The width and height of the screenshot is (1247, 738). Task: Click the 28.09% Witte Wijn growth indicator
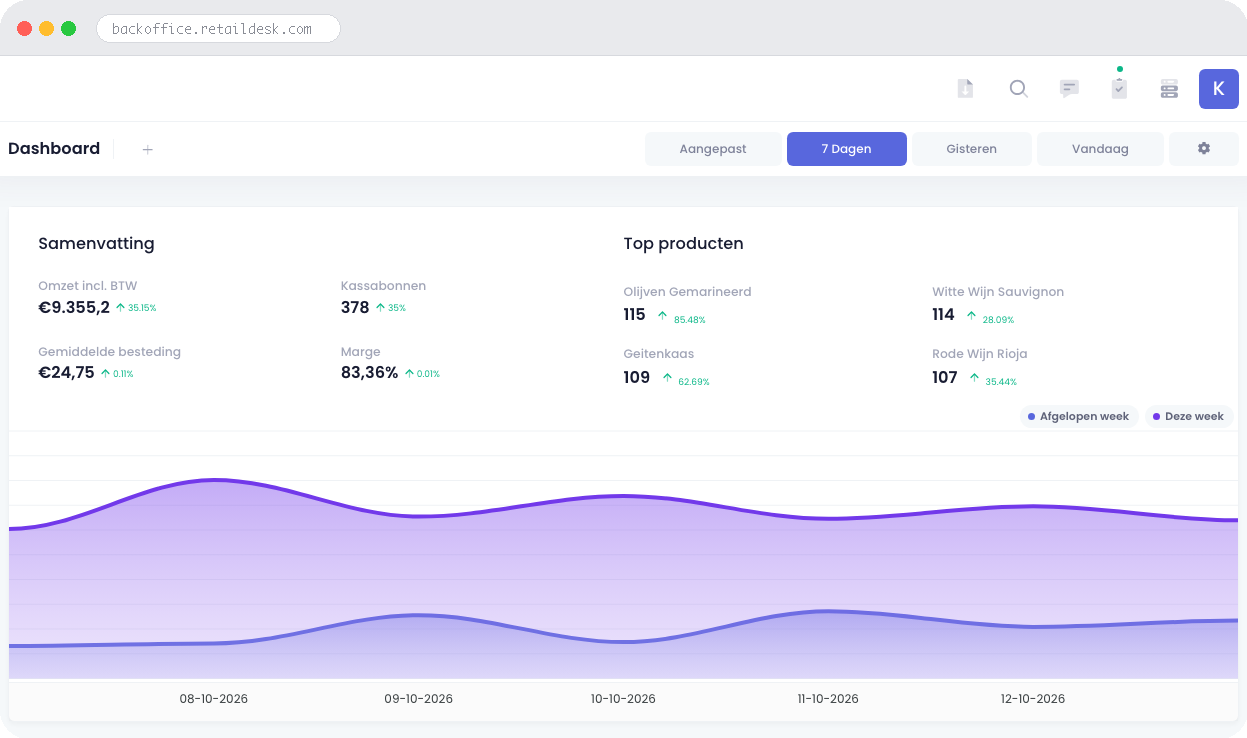[x=990, y=319]
